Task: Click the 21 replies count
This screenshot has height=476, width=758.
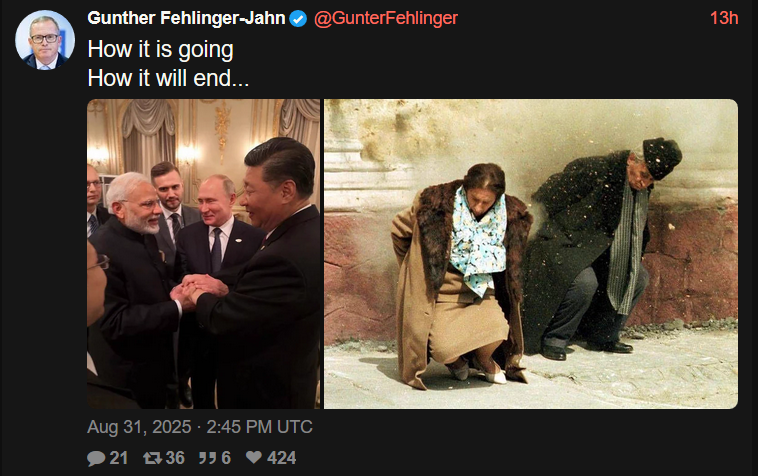Action: [x=118, y=458]
